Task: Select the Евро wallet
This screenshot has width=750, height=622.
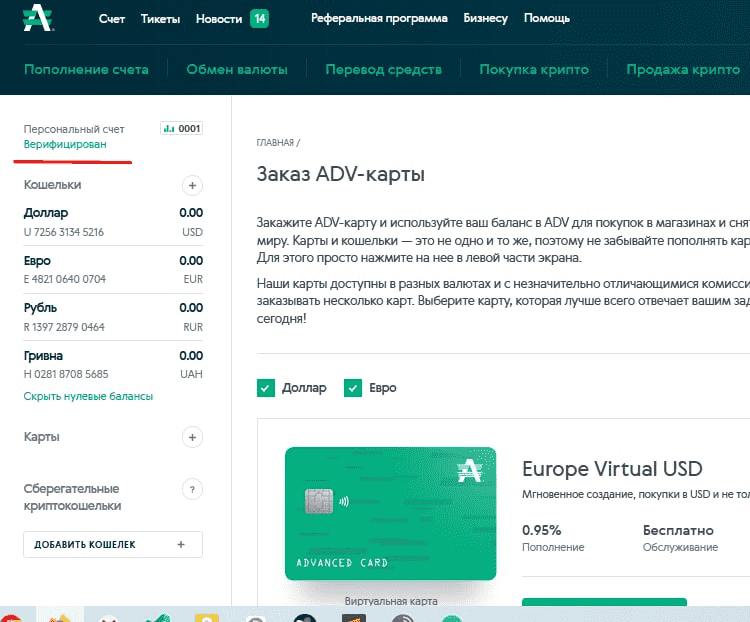Action: [x=37, y=261]
